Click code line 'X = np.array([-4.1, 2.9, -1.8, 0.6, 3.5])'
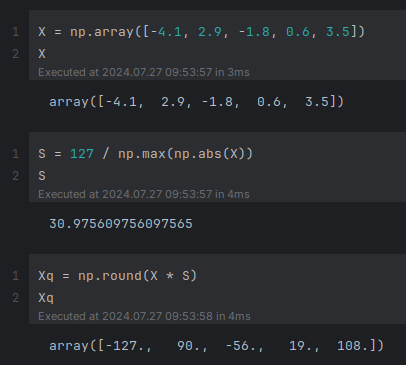Image resolution: width=406 pixels, height=365 pixels. (x=202, y=32)
